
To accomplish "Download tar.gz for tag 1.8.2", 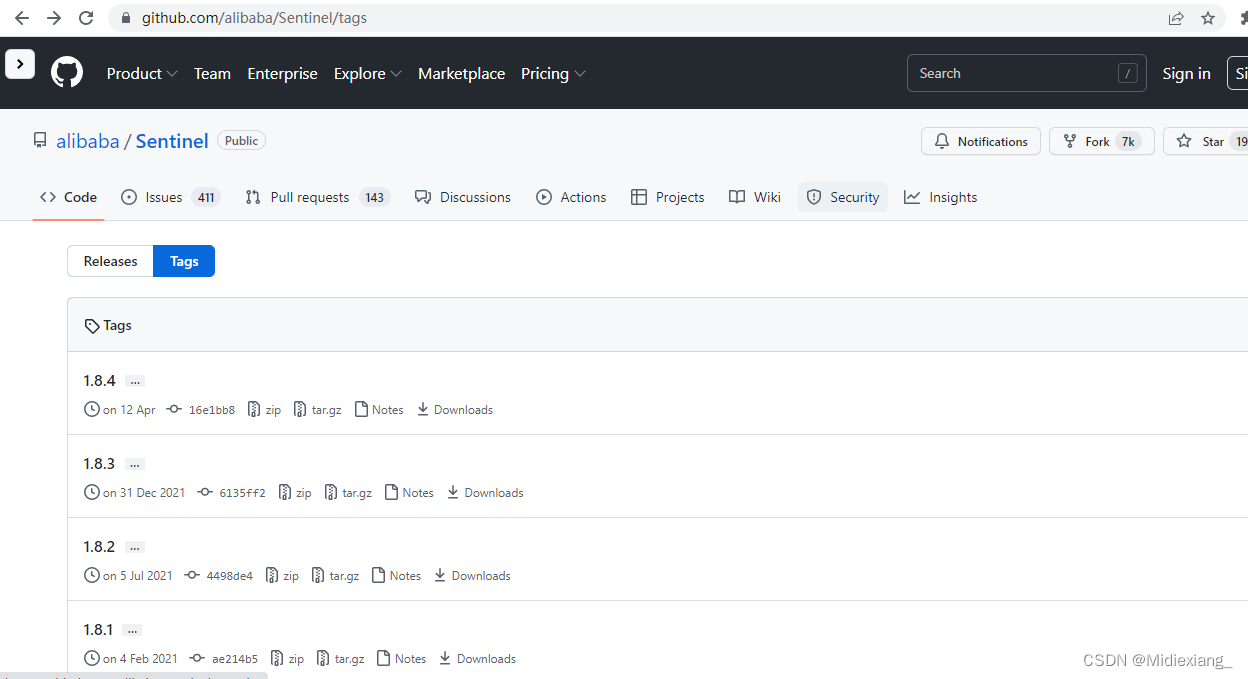I will click(x=335, y=576).
